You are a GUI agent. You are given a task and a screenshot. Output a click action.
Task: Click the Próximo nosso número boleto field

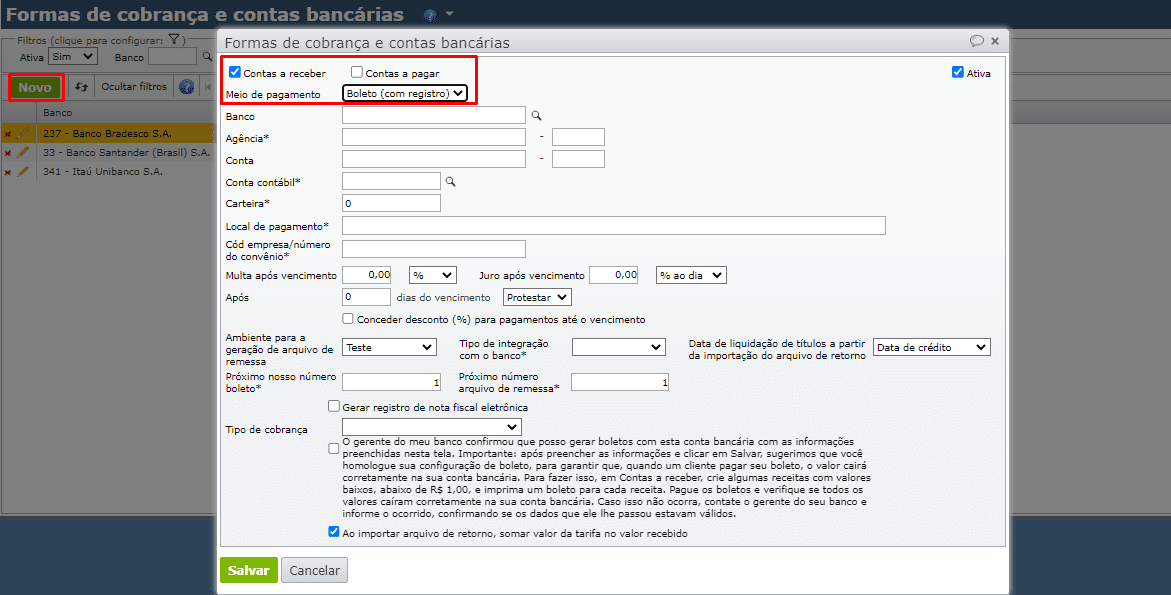pyautogui.click(x=391, y=382)
